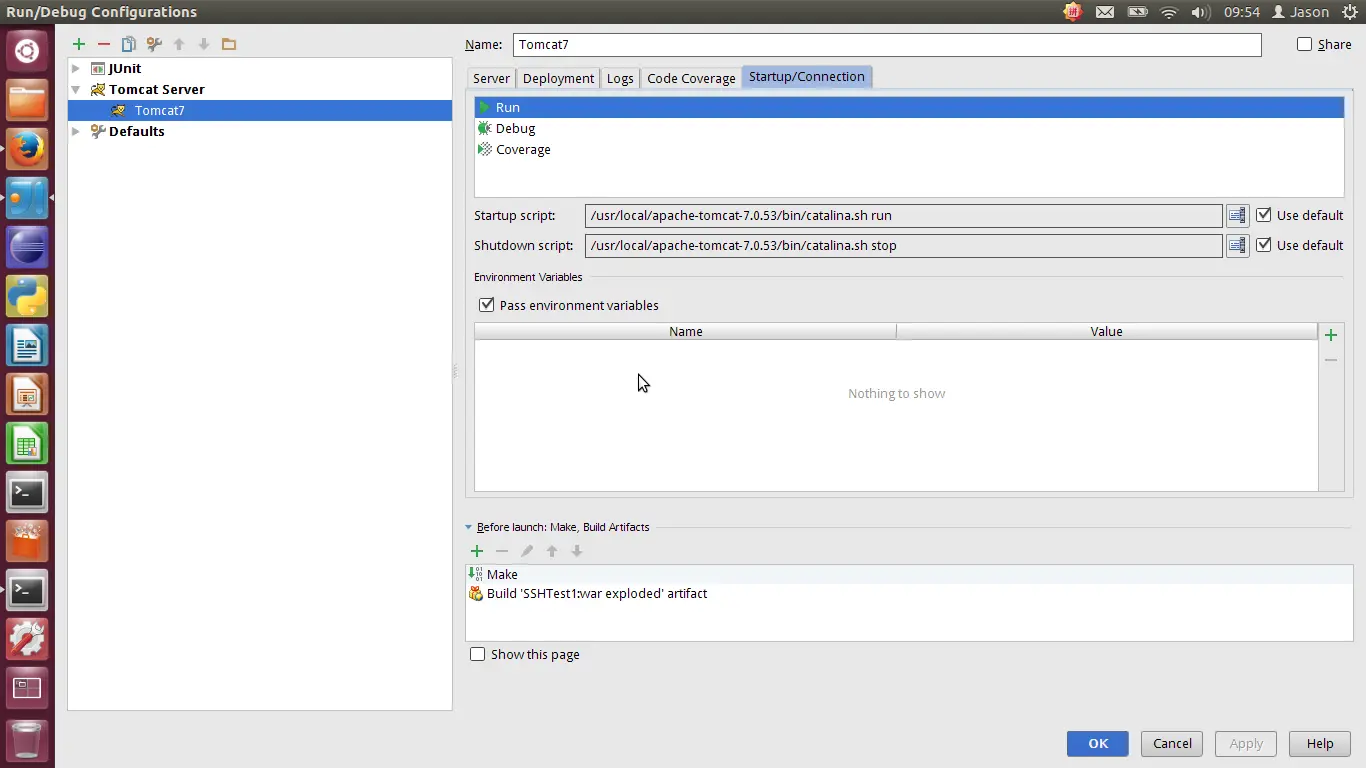Viewport: 1366px width, 768px height.
Task: Move the configuration up in the list toolbar
Action: coord(179,44)
